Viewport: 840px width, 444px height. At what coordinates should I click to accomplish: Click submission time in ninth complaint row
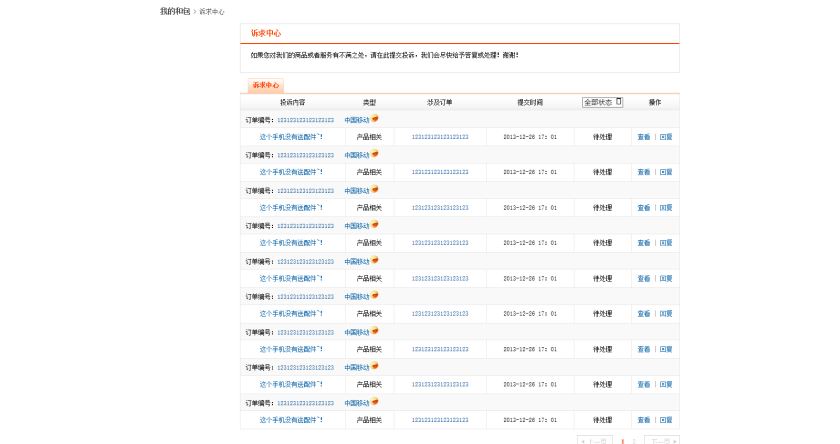pyautogui.click(x=530, y=420)
